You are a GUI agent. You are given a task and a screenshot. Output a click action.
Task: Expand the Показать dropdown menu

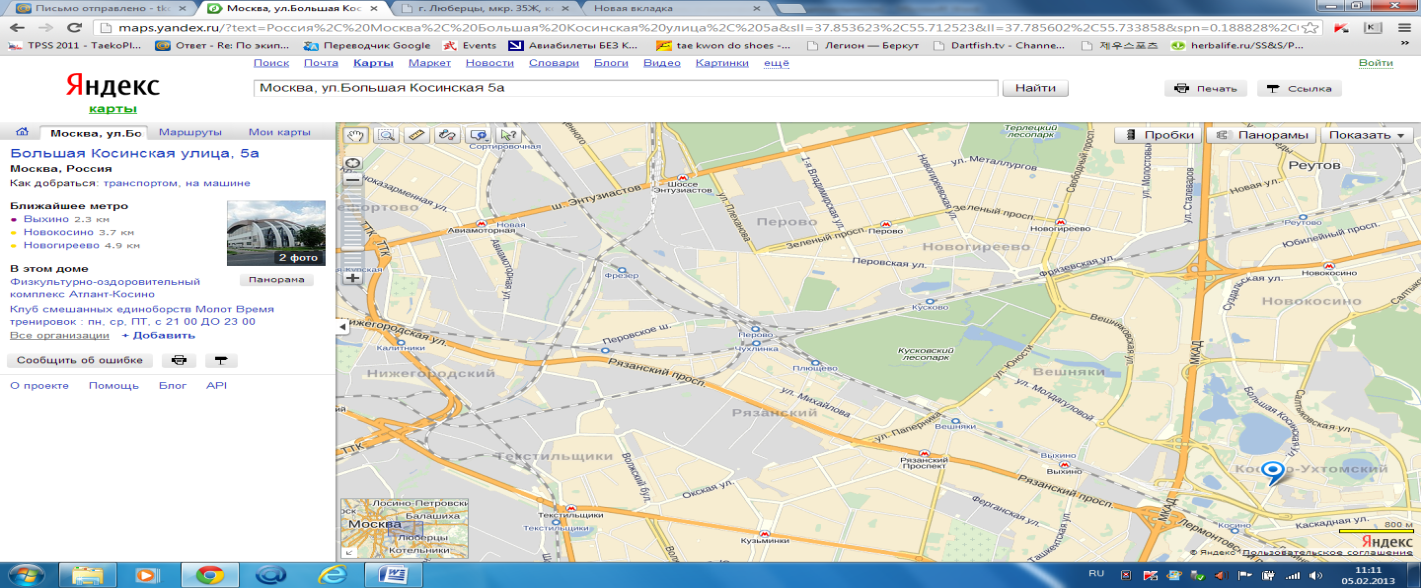1367,135
